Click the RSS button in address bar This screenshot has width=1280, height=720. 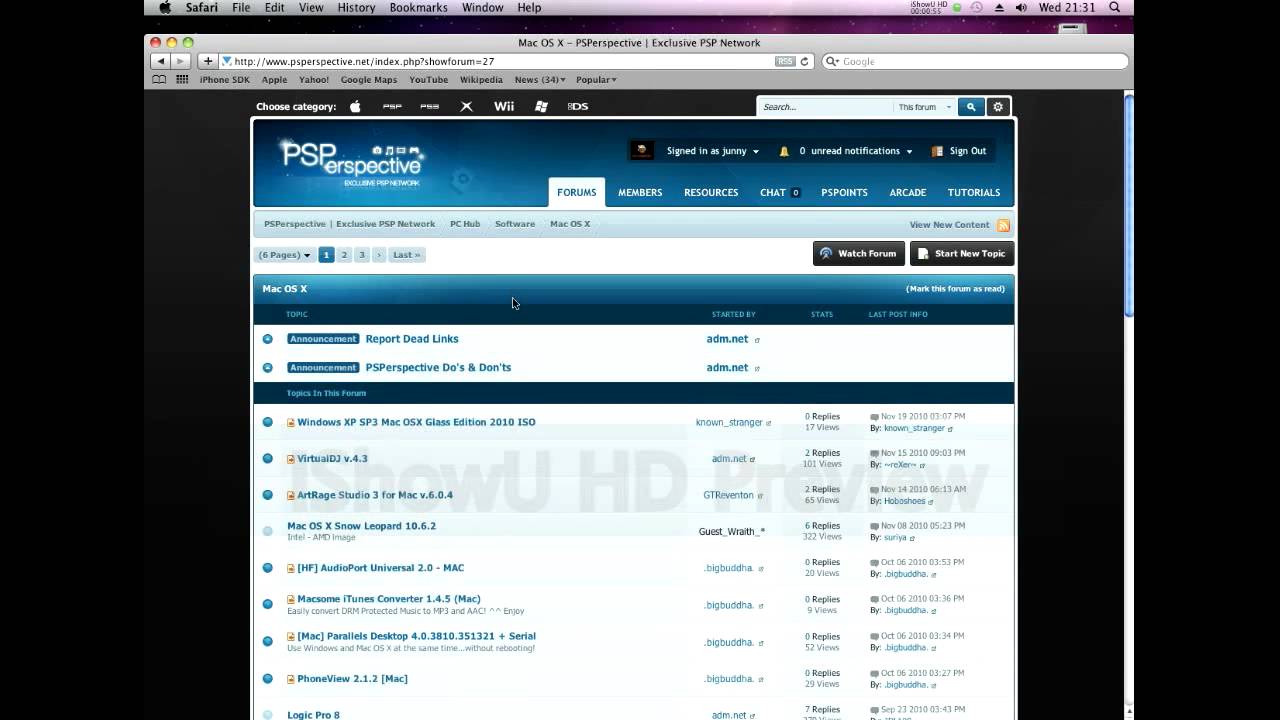click(x=785, y=61)
